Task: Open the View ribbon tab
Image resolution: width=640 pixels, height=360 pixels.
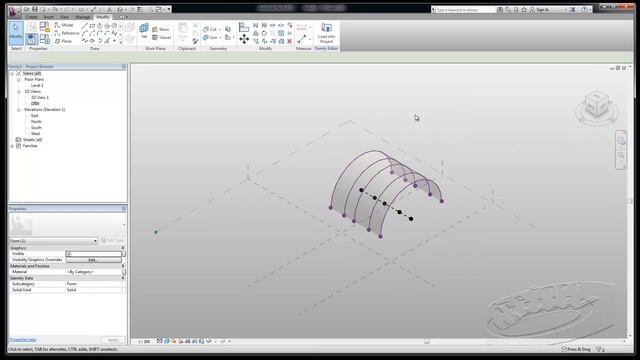Action: 64,17
